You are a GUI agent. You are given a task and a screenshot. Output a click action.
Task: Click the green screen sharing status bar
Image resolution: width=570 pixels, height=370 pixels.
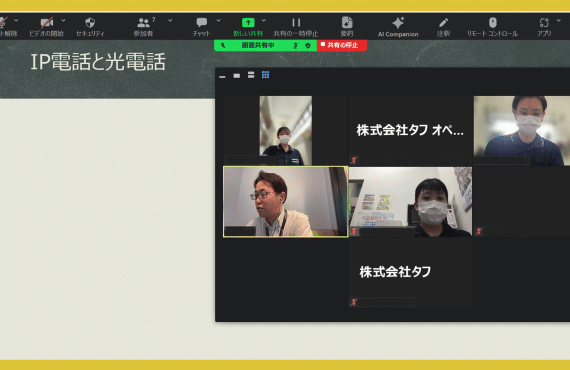[265, 45]
